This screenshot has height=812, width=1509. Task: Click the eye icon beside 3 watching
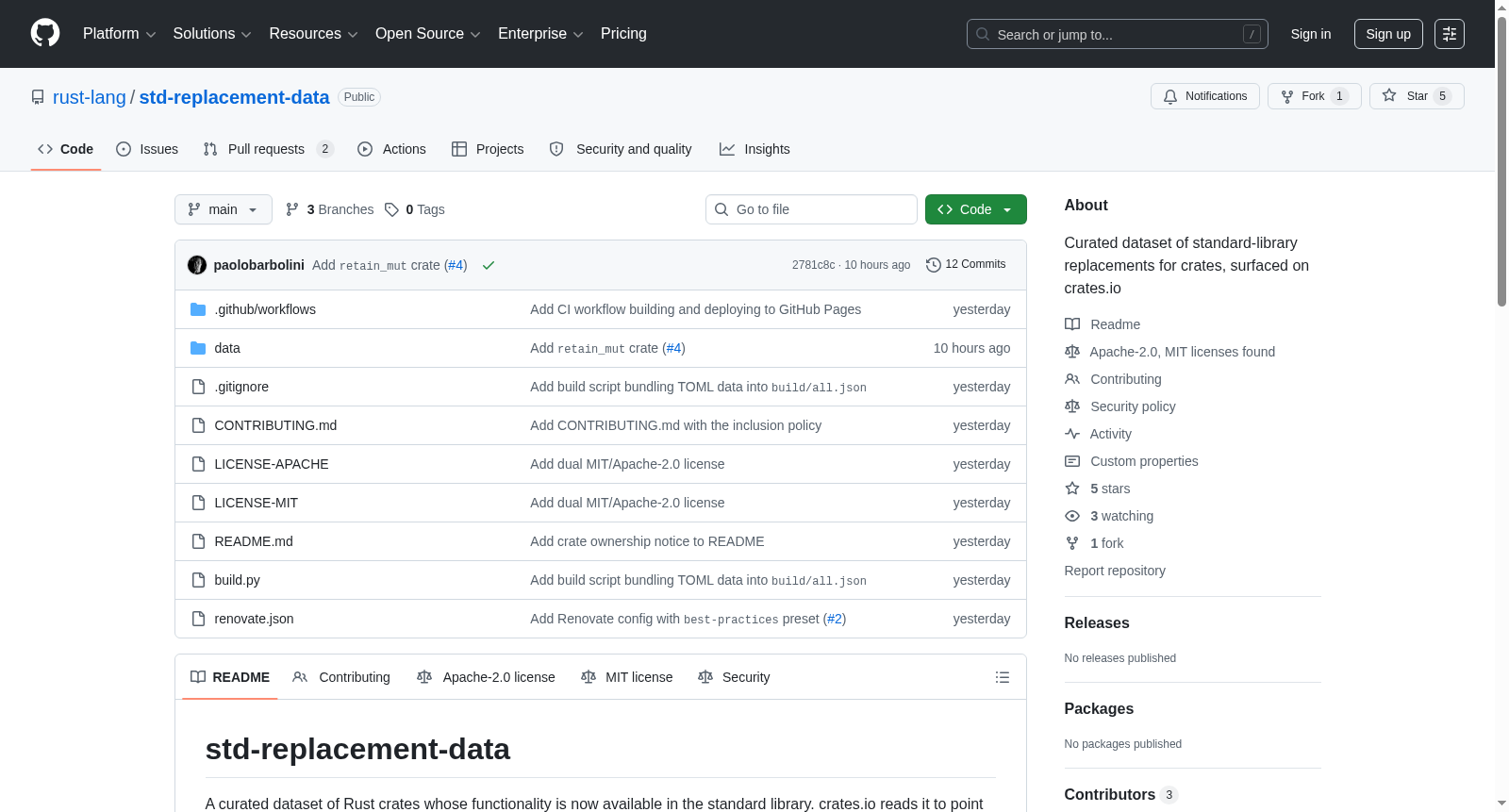tap(1072, 516)
